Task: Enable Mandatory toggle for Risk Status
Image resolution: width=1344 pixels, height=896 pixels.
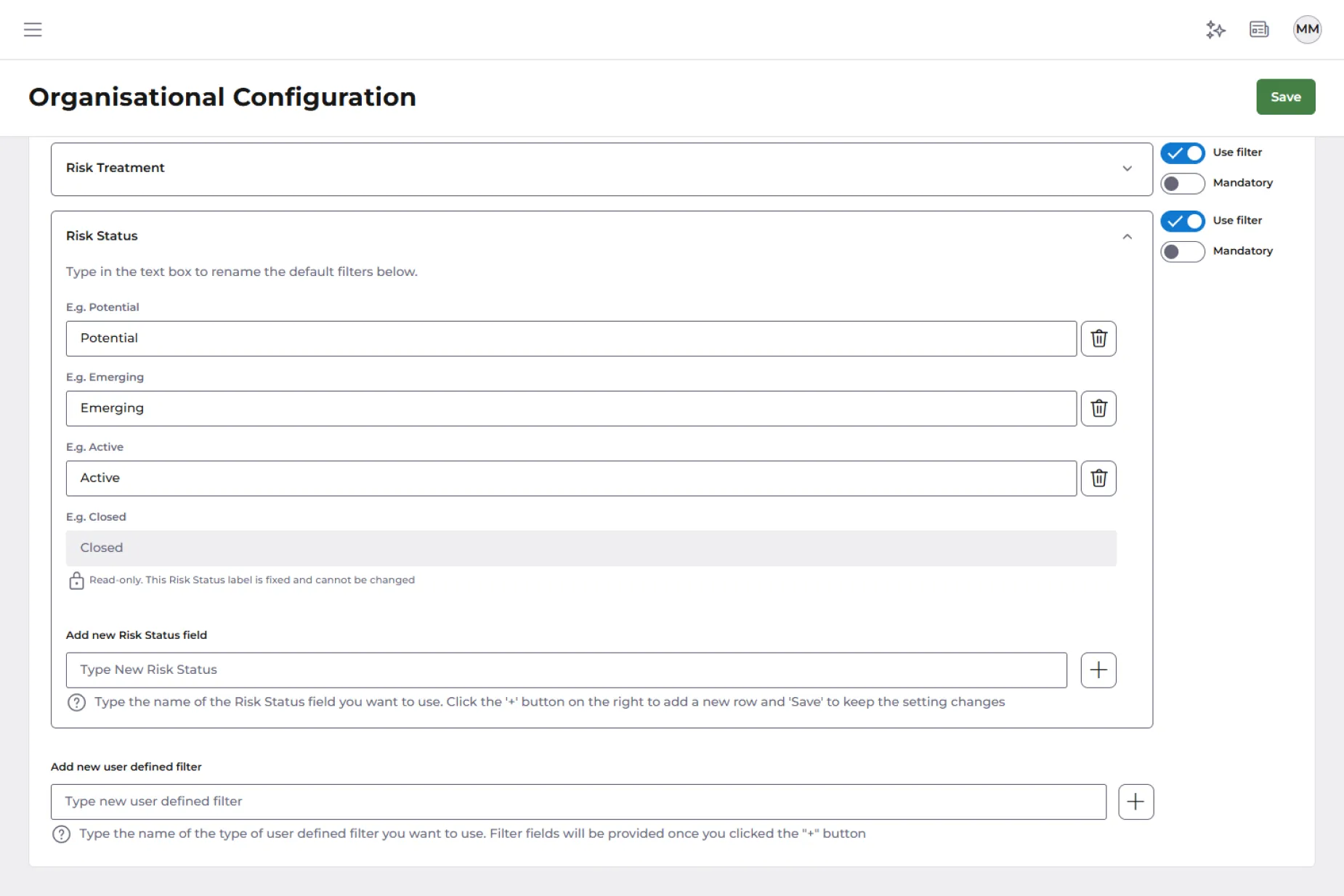Action: click(x=1182, y=252)
